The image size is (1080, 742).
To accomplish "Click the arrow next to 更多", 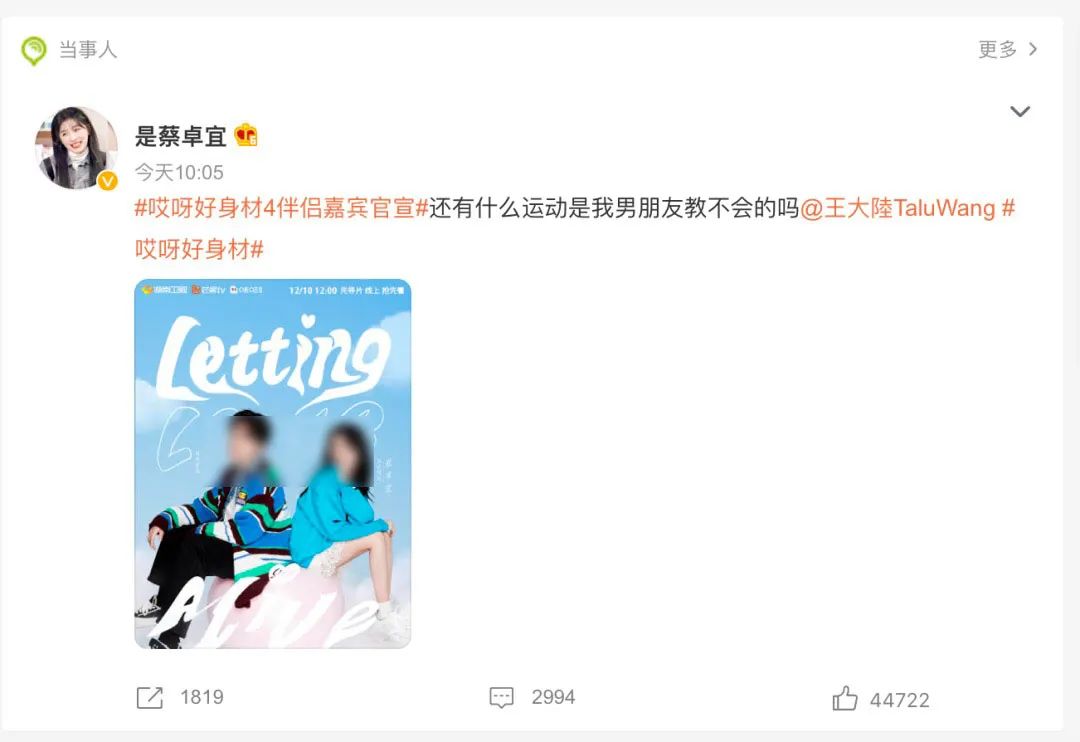I will [1032, 49].
